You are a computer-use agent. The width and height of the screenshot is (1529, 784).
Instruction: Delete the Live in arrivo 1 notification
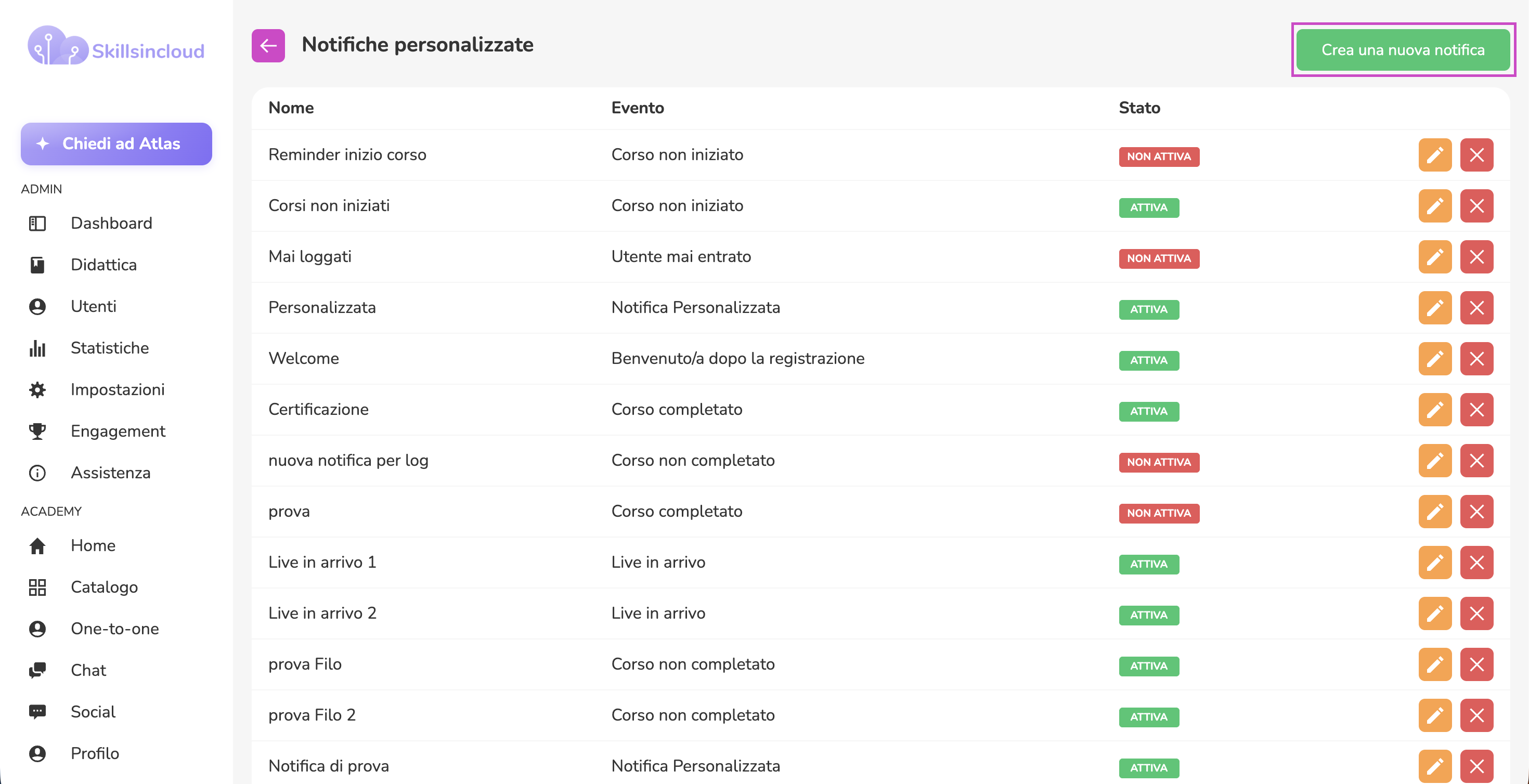tap(1476, 563)
